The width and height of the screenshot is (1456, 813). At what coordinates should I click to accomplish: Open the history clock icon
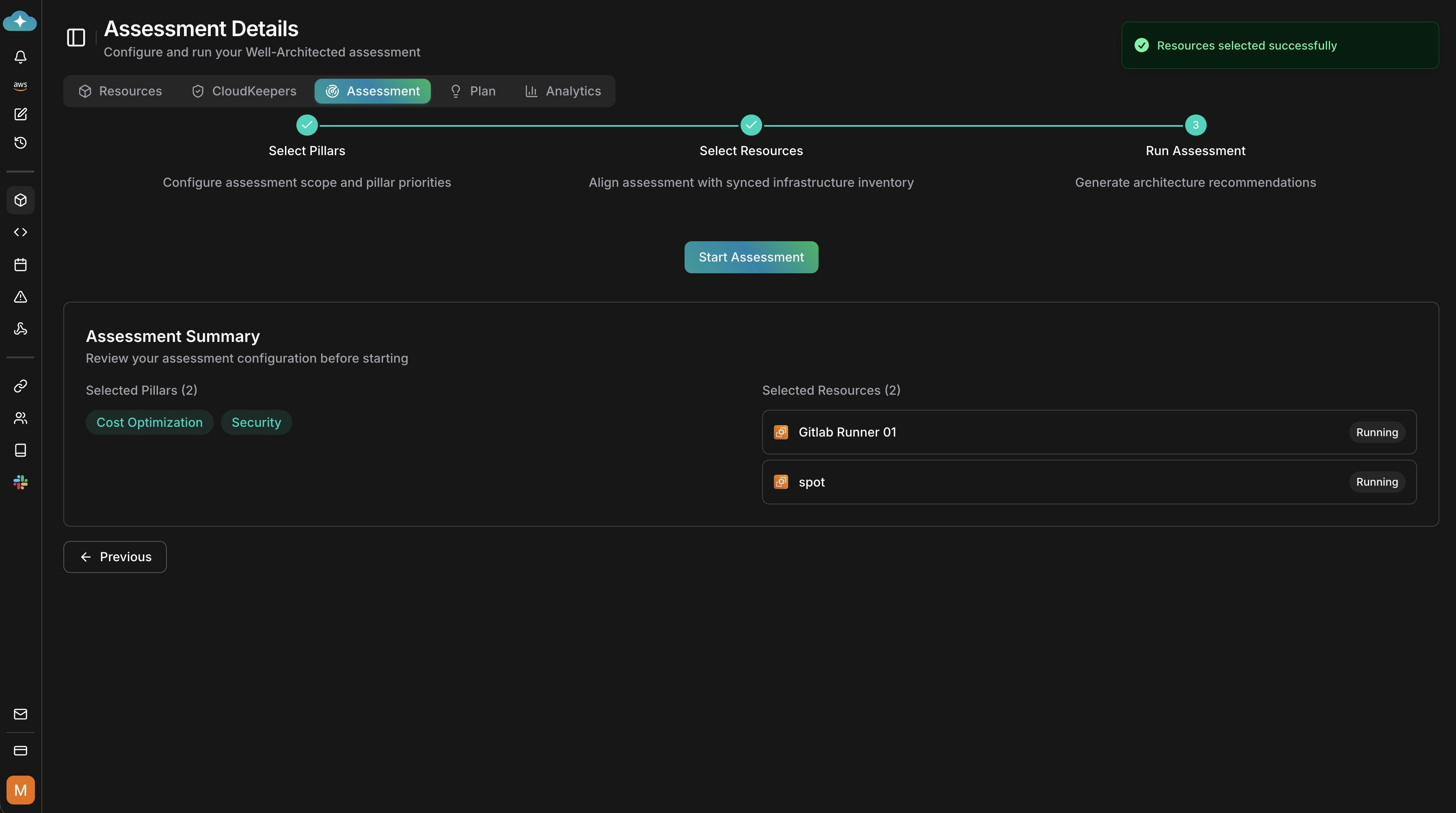coord(20,143)
